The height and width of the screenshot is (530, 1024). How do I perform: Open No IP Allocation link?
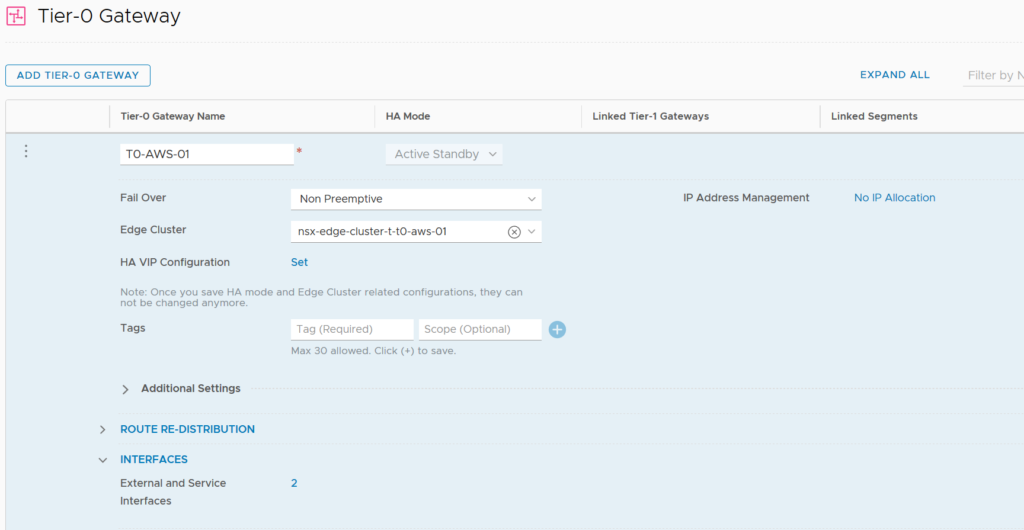point(895,198)
